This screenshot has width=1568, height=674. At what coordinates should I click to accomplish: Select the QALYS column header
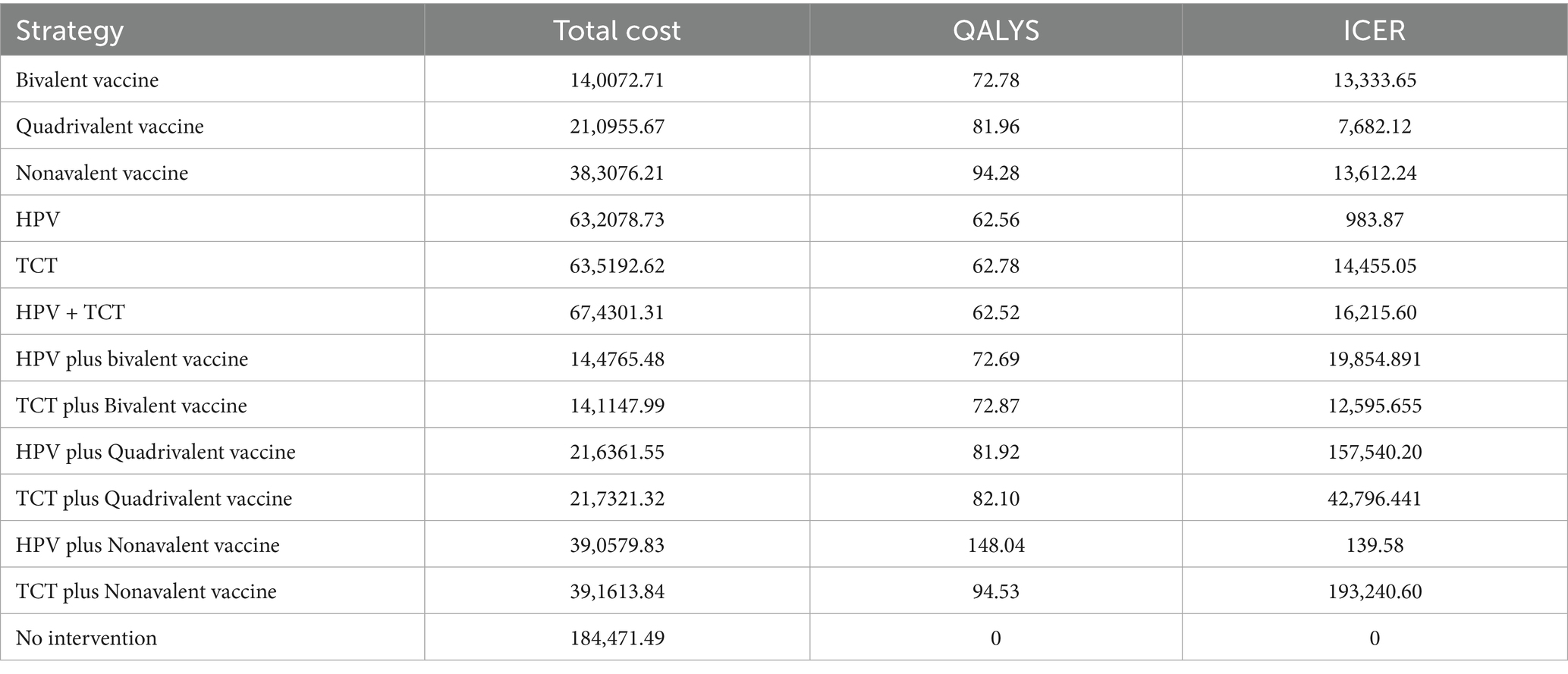click(x=995, y=30)
